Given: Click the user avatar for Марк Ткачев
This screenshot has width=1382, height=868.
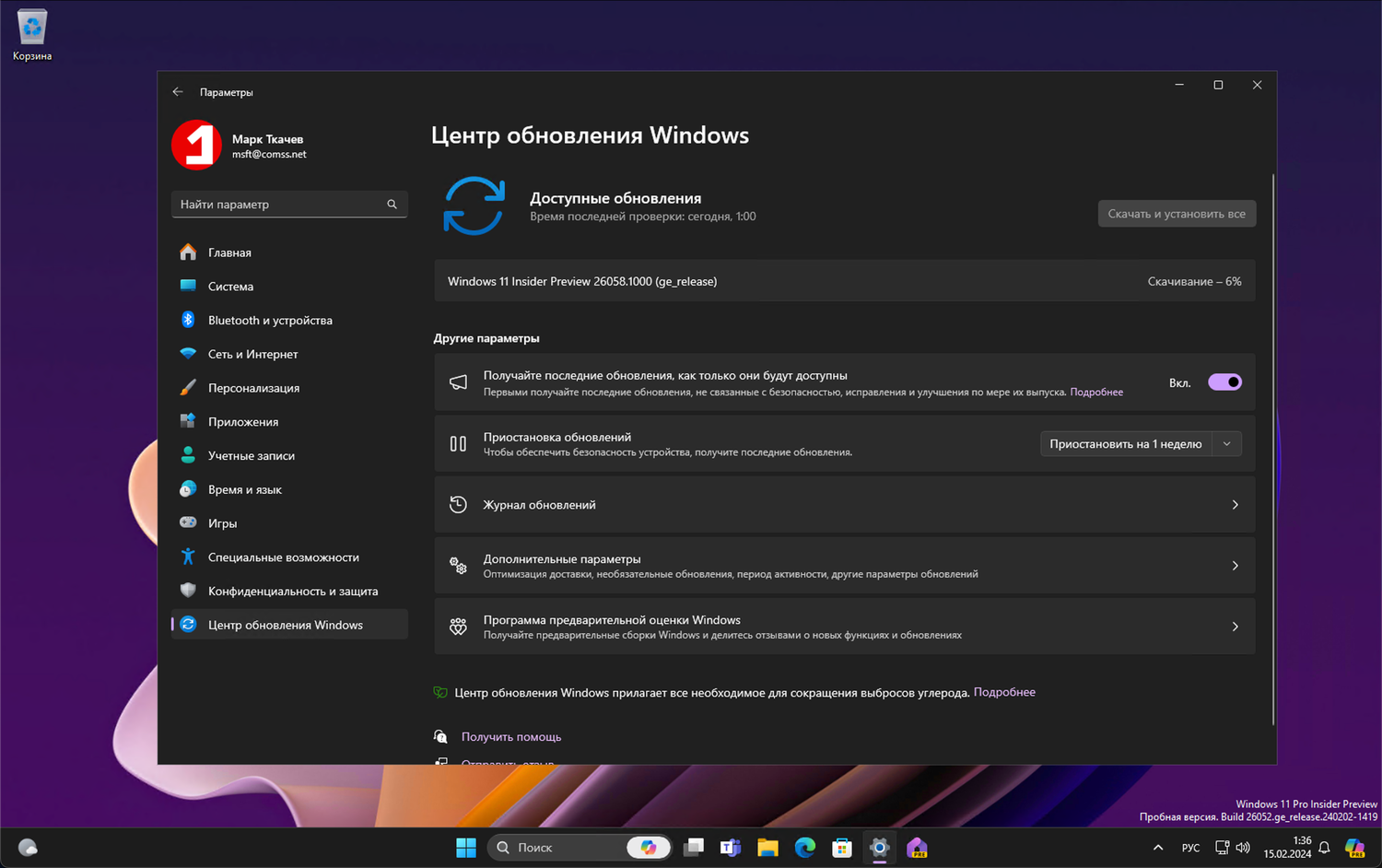Looking at the screenshot, I should tap(196, 145).
